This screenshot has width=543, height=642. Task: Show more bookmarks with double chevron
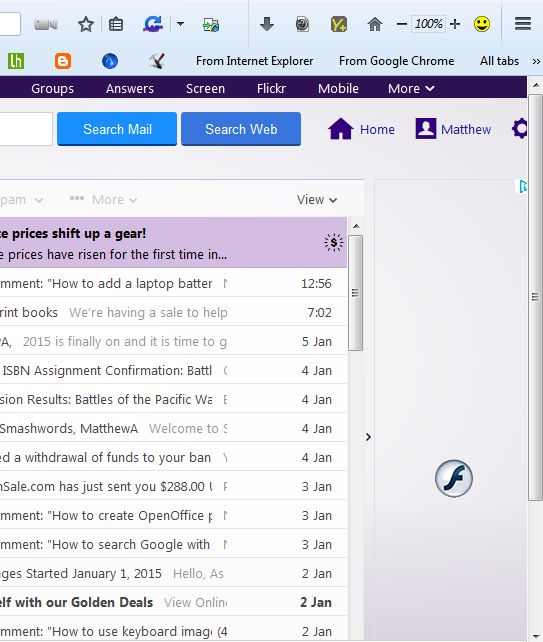tap(536, 61)
